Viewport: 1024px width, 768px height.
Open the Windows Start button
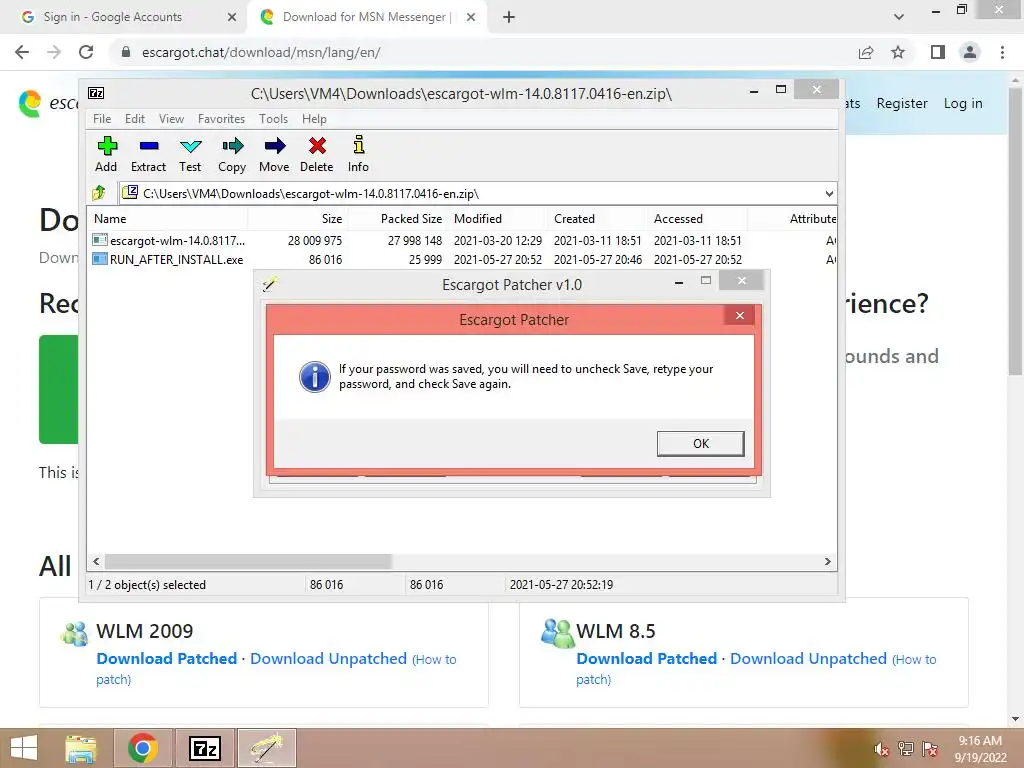pyautogui.click(x=24, y=748)
